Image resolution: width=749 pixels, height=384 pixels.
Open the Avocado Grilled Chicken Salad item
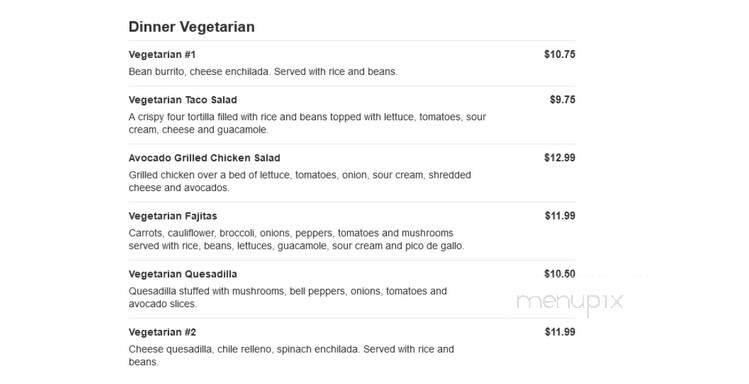pos(204,158)
